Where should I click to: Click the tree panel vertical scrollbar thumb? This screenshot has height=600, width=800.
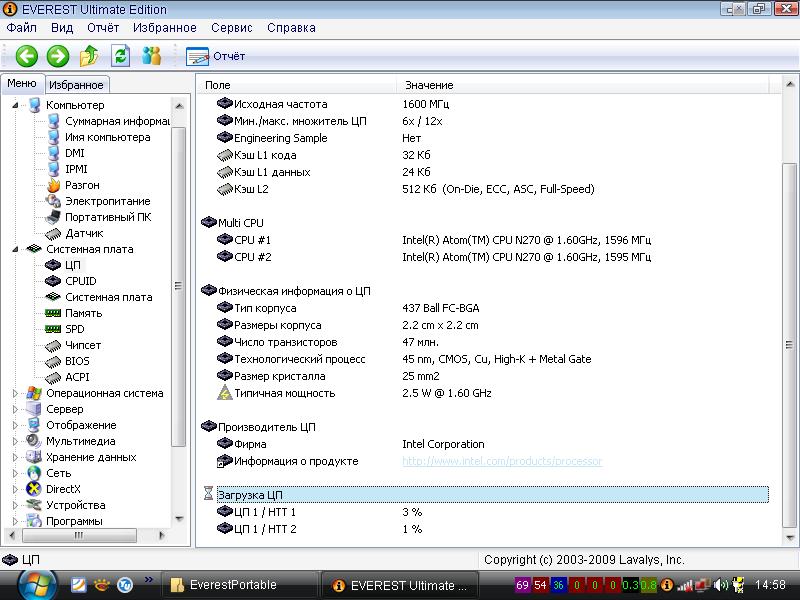tap(178, 286)
